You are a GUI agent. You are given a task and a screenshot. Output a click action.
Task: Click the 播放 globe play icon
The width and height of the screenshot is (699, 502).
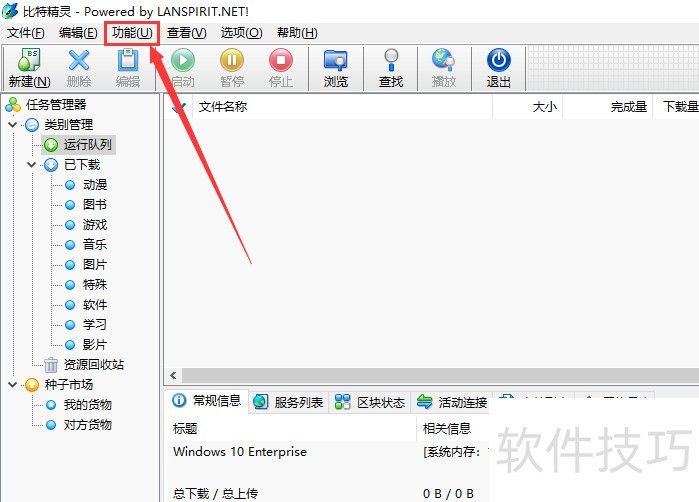click(x=443, y=60)
